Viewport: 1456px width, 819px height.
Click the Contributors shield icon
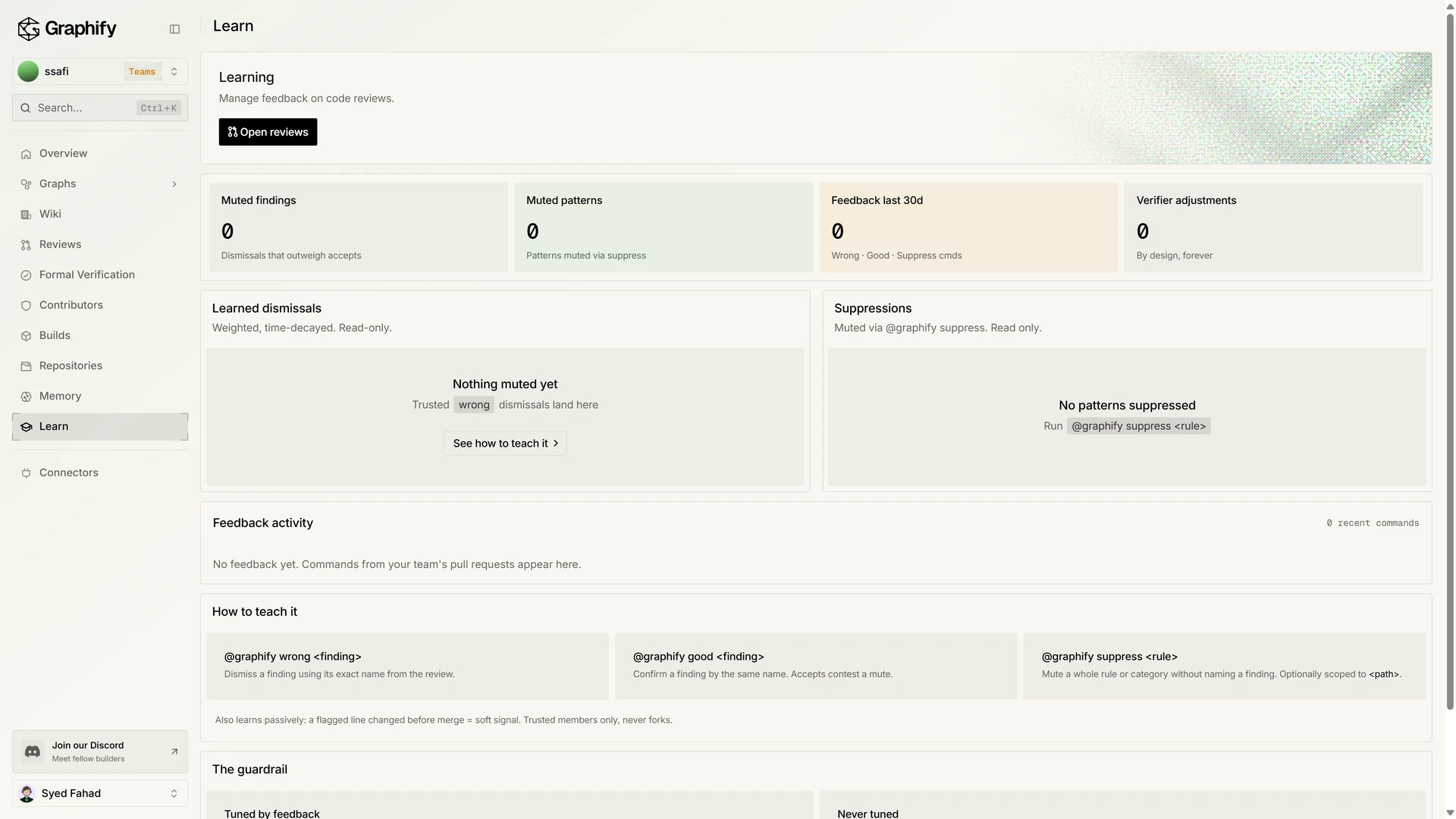pyautogui.click(x=26, y=306)
